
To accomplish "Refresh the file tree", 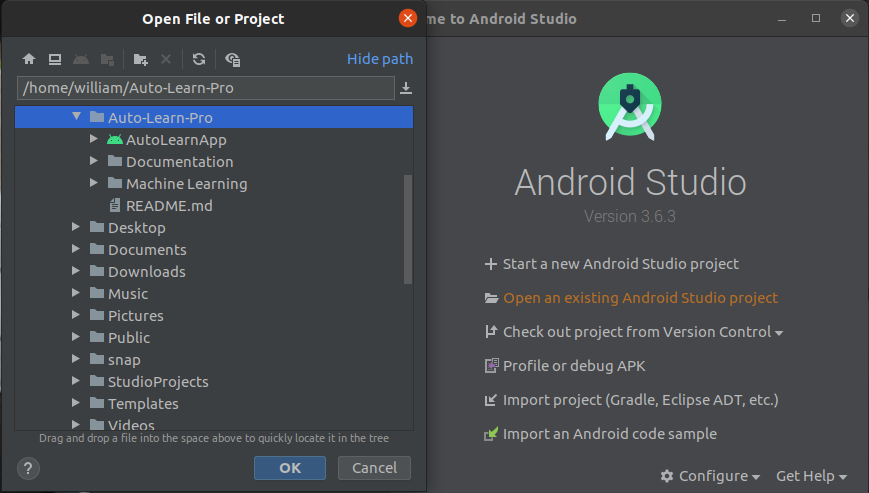I will pyautogui.click(x=199, y=59).
